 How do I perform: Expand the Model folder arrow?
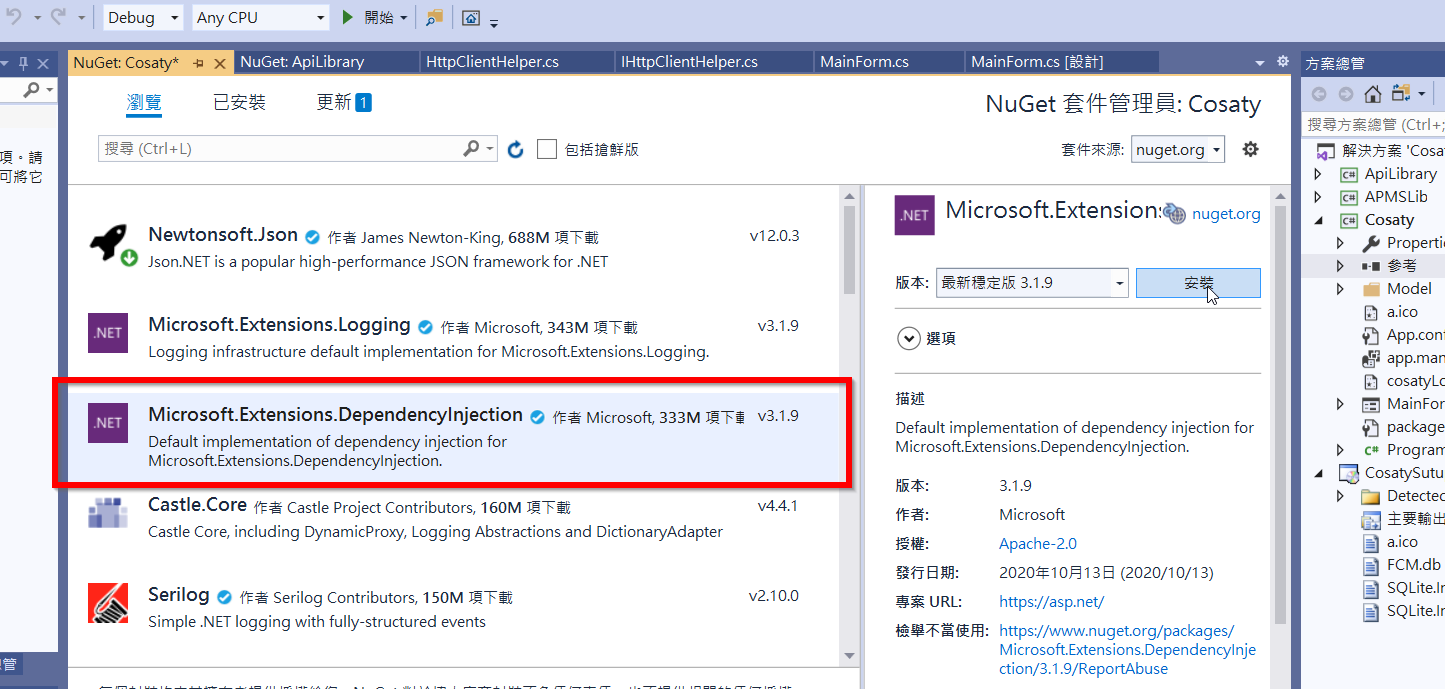(x=1341, y=289)
